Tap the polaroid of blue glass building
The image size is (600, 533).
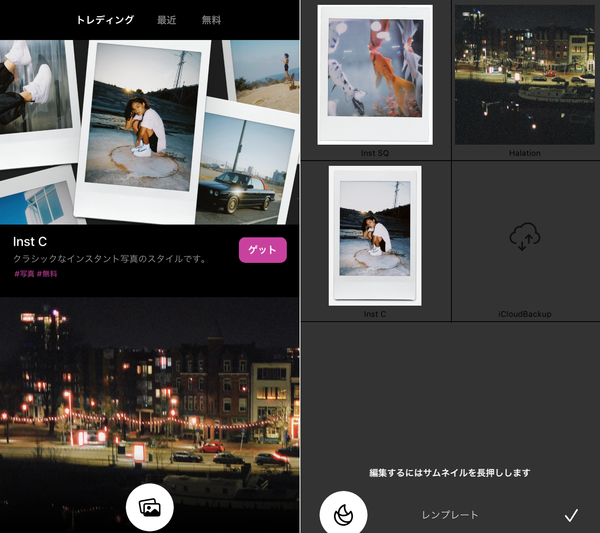coord(40,197)
